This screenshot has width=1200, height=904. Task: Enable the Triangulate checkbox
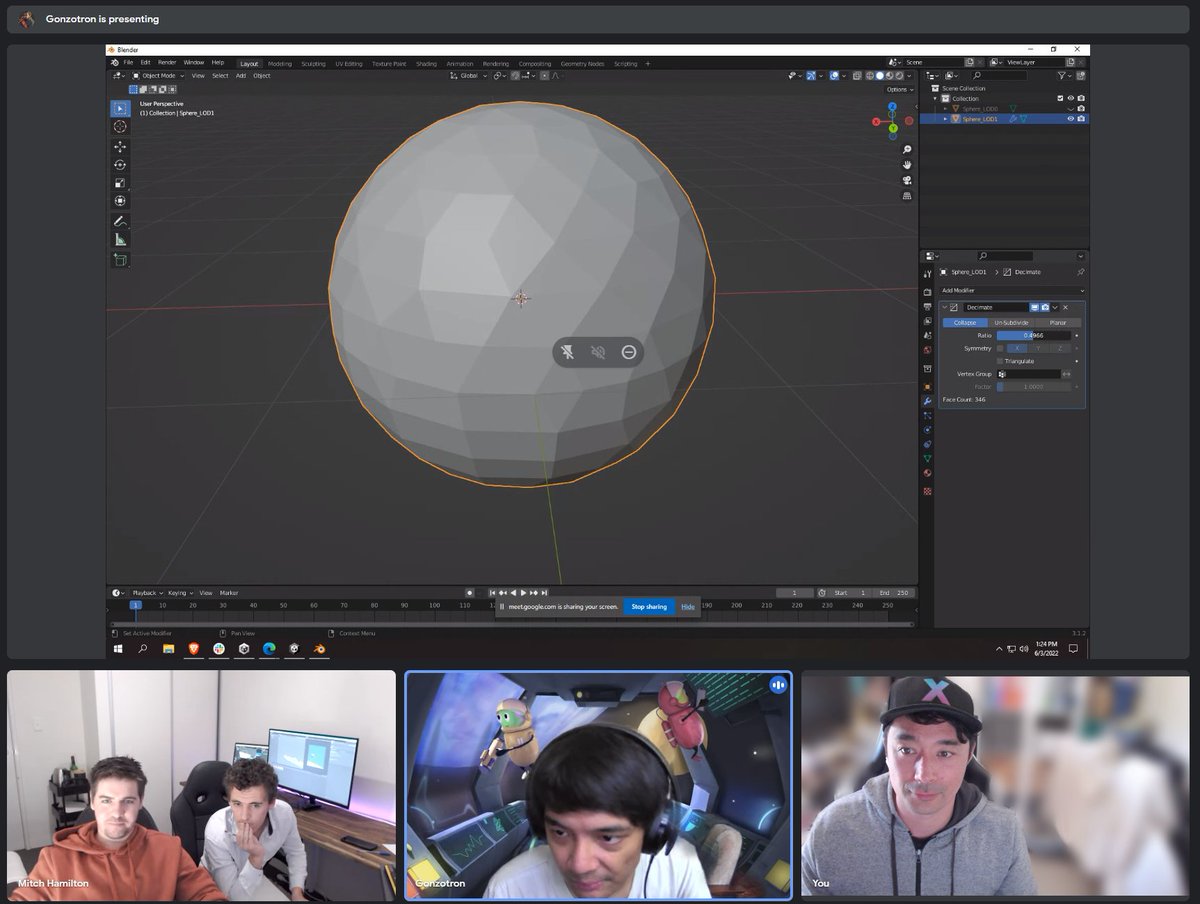(1000, 361)
